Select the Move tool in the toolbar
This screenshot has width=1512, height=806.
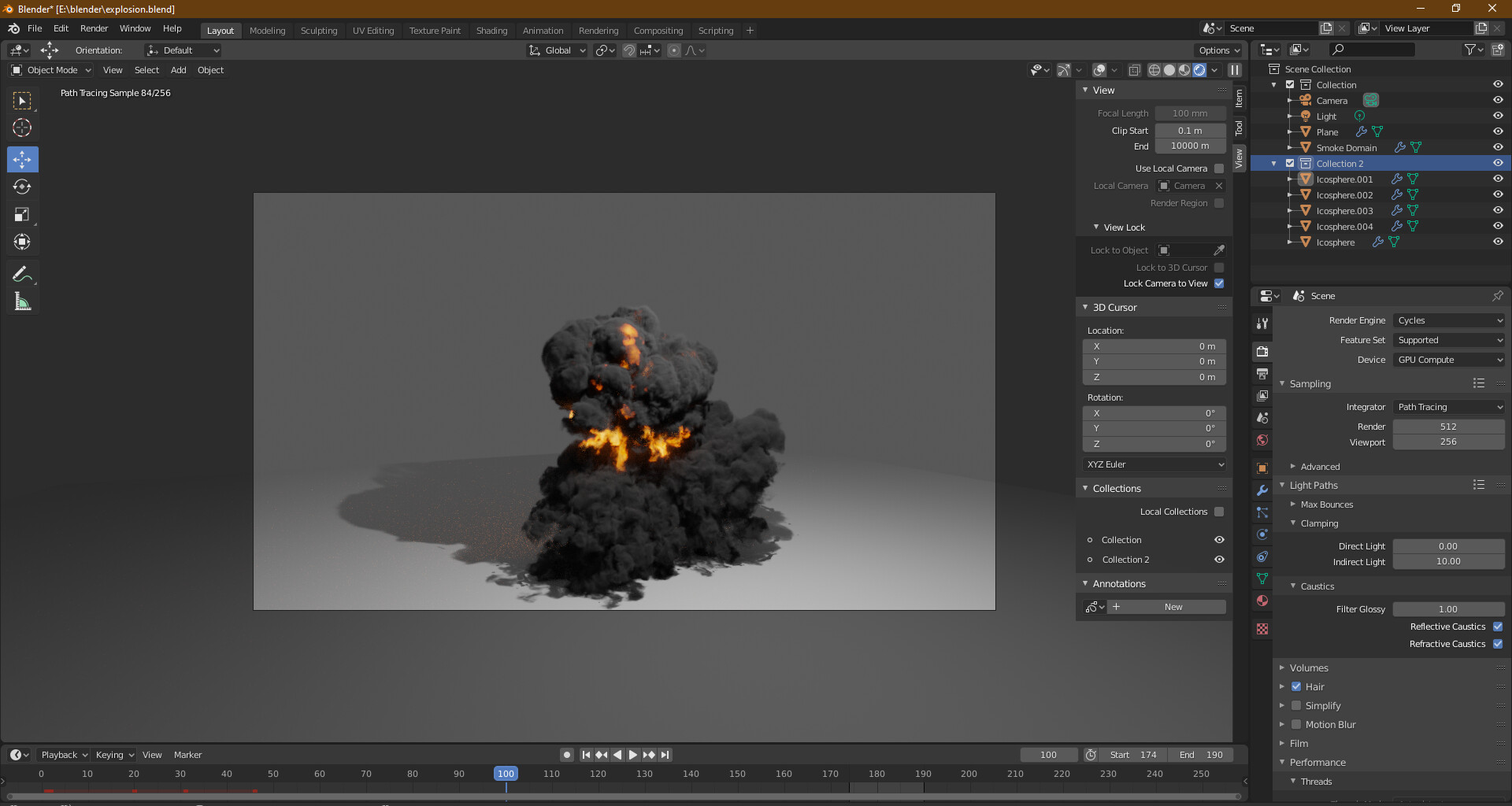tap(22, 159)
